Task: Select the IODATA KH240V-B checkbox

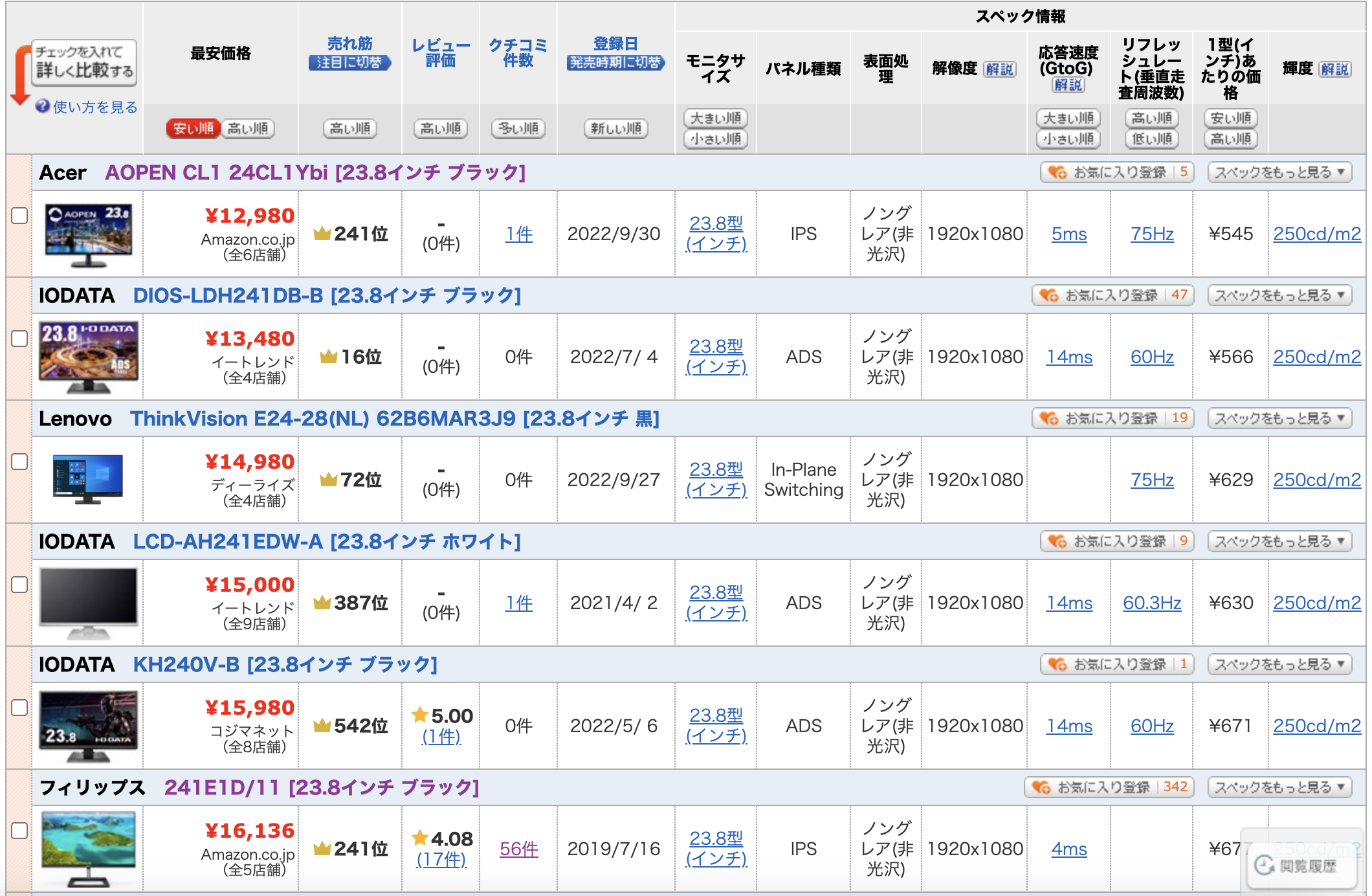Action: click(x=19, y=708)
